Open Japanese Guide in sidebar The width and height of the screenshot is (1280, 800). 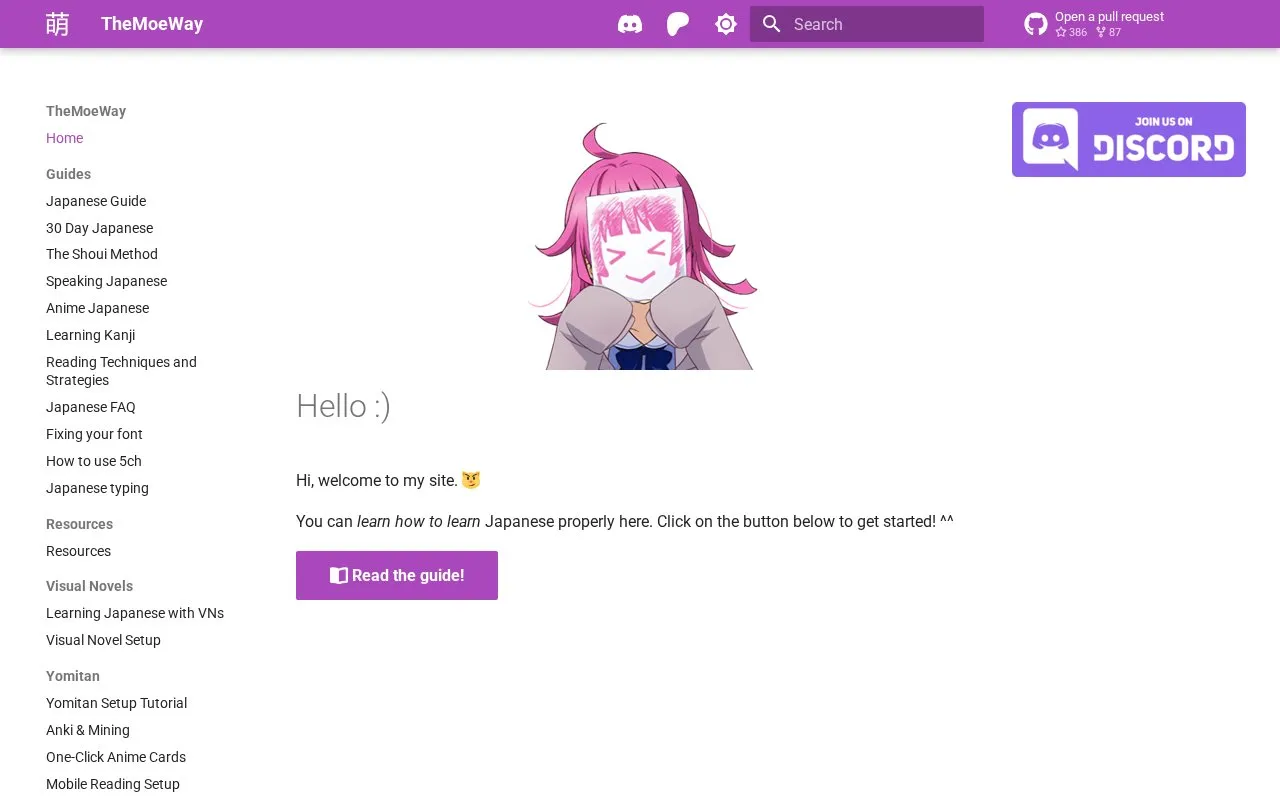pyautogui.click(x=96, y=201)
